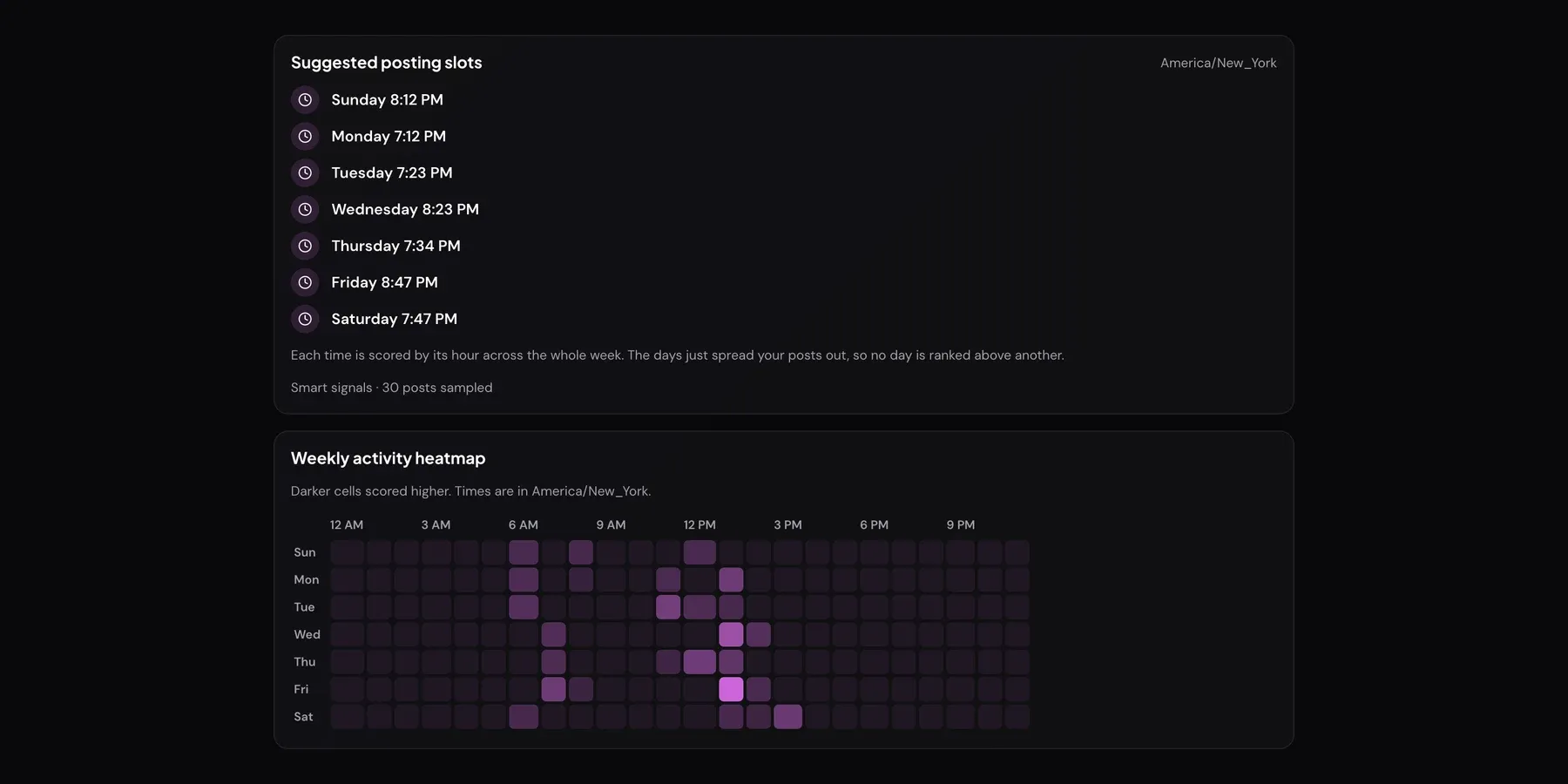This screenshot has width=1568, height=784.
Task: Click the 6 AM column label on heatmap
Action: pyautogui.click(x=524, y=525)
